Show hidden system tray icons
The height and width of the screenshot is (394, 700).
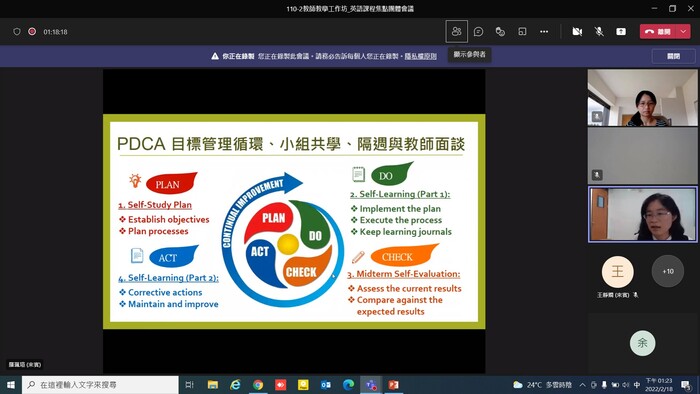pyautogui.click(x=583, y=385)
